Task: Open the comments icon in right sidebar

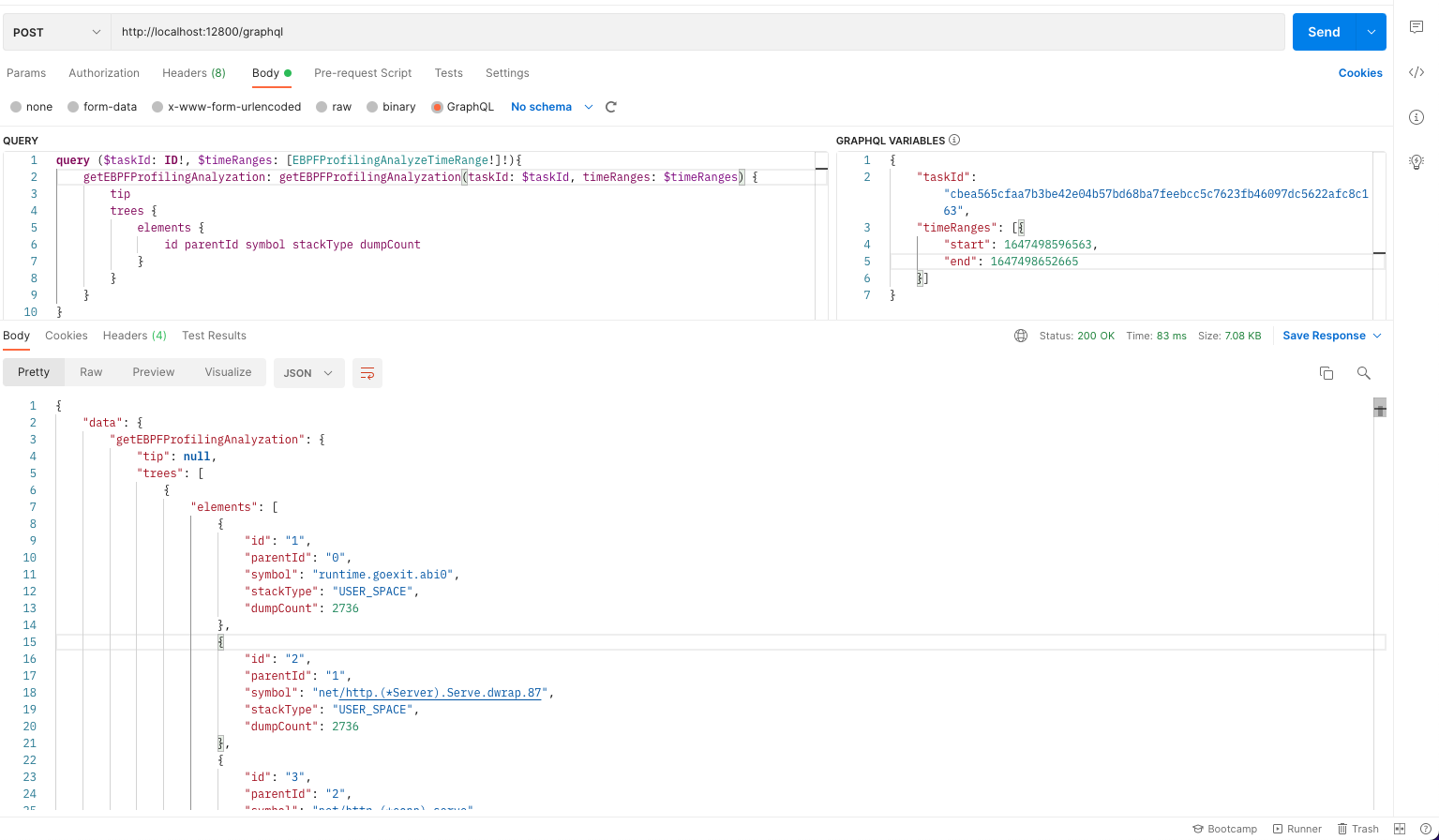Action: click(1417, 27)
